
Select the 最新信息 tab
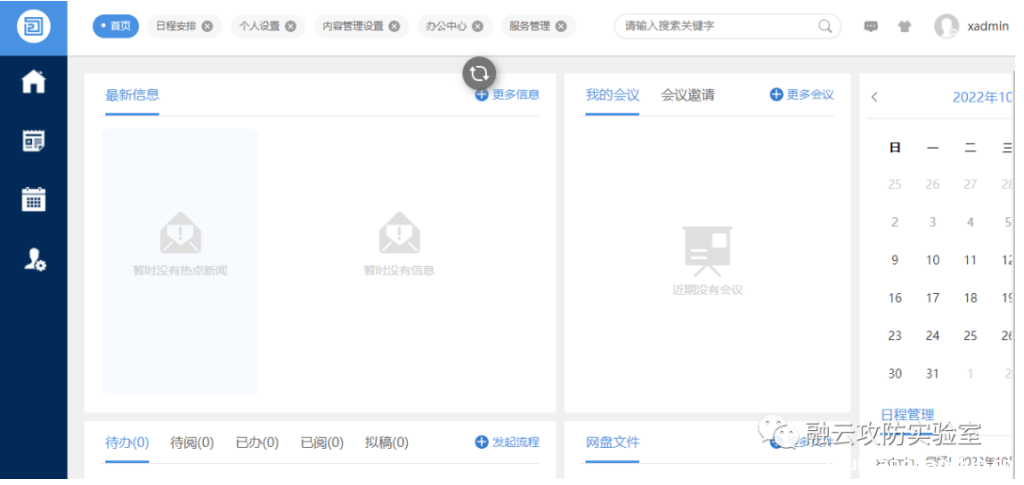(x=132, y=95)
